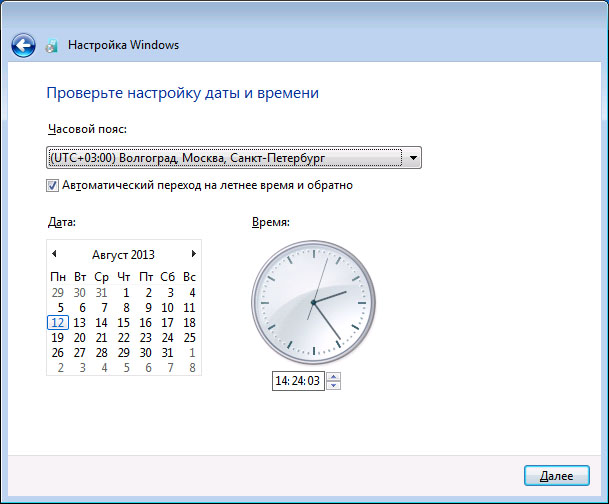609x504 pixels.
Task: Pick August 31 in the calendar
Action: click(167, 353)
